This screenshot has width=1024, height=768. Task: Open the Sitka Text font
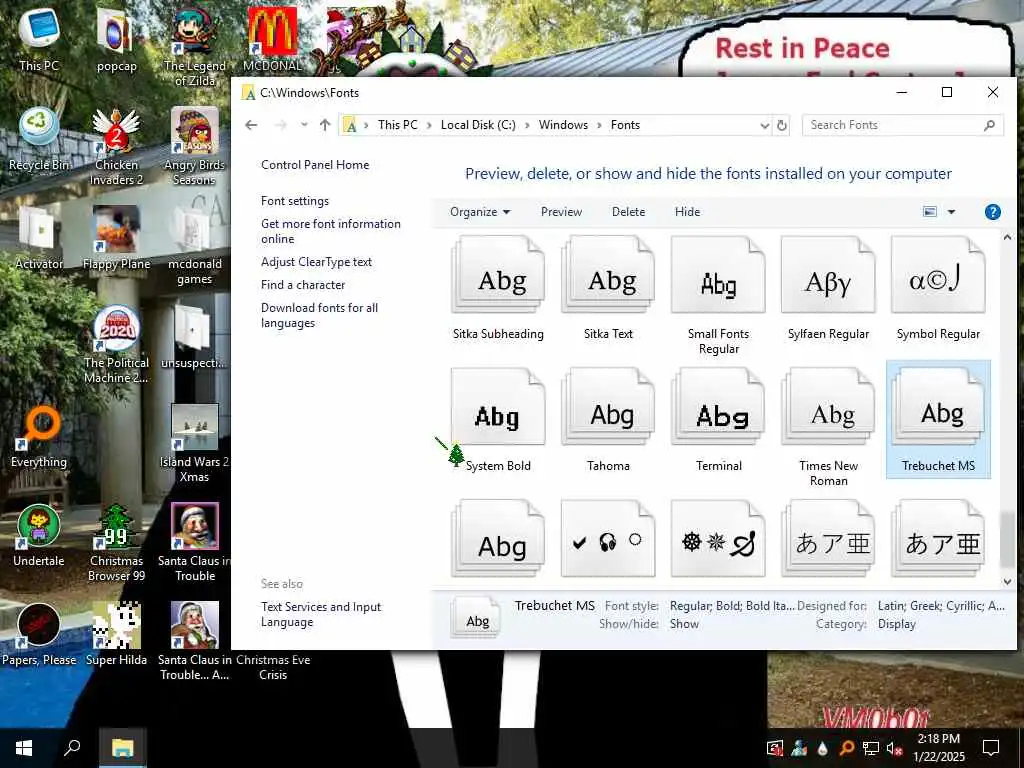click(608, 289)
